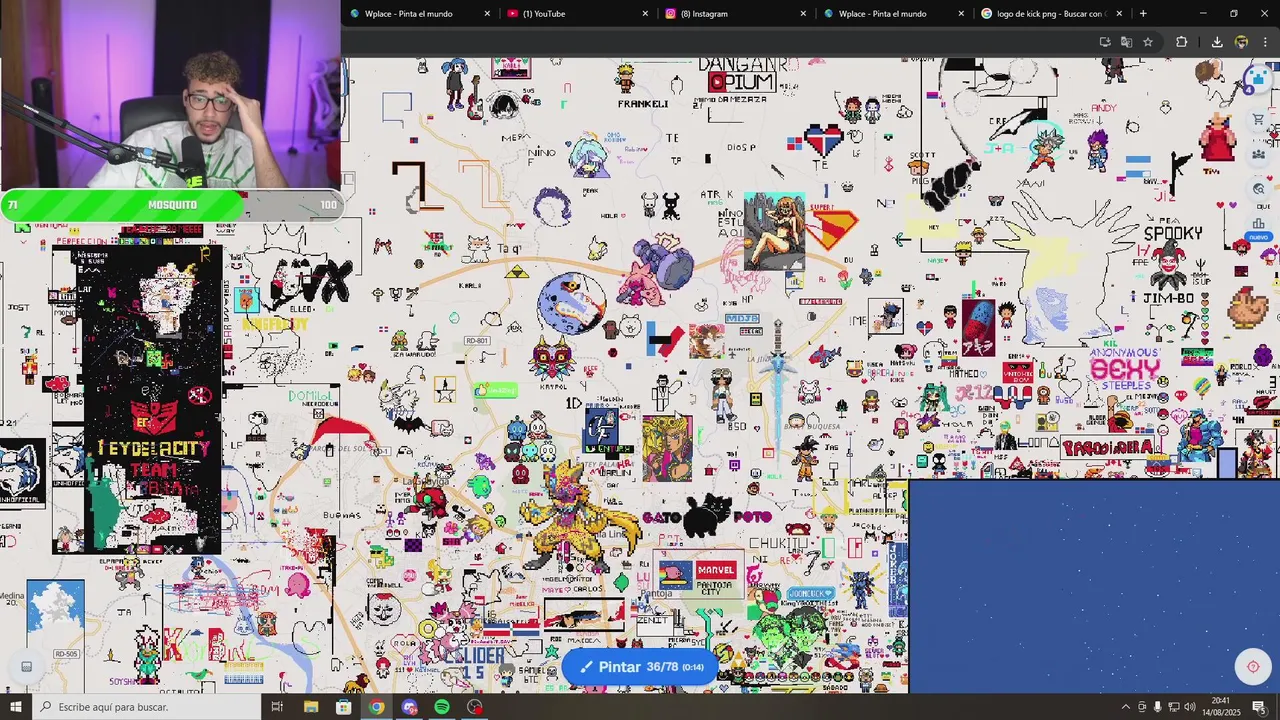Switch to logo de kick png tab

[1049, 13]
